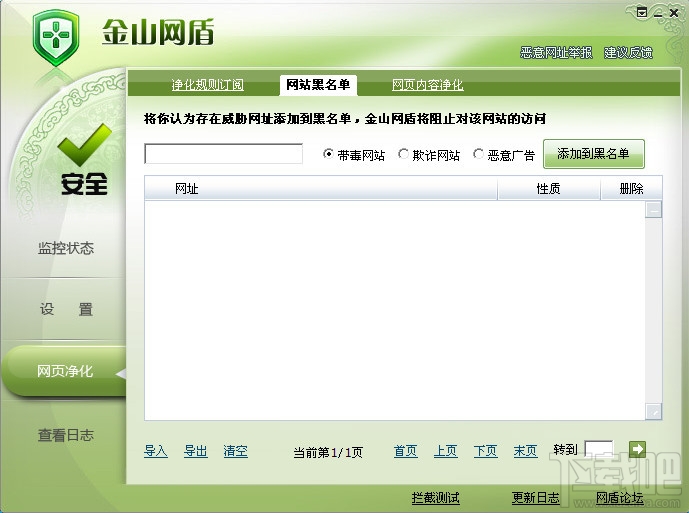Open 查看日志 in the sidebar
The width and height of the screenshot is (689, 513).
tap(66, 435)
